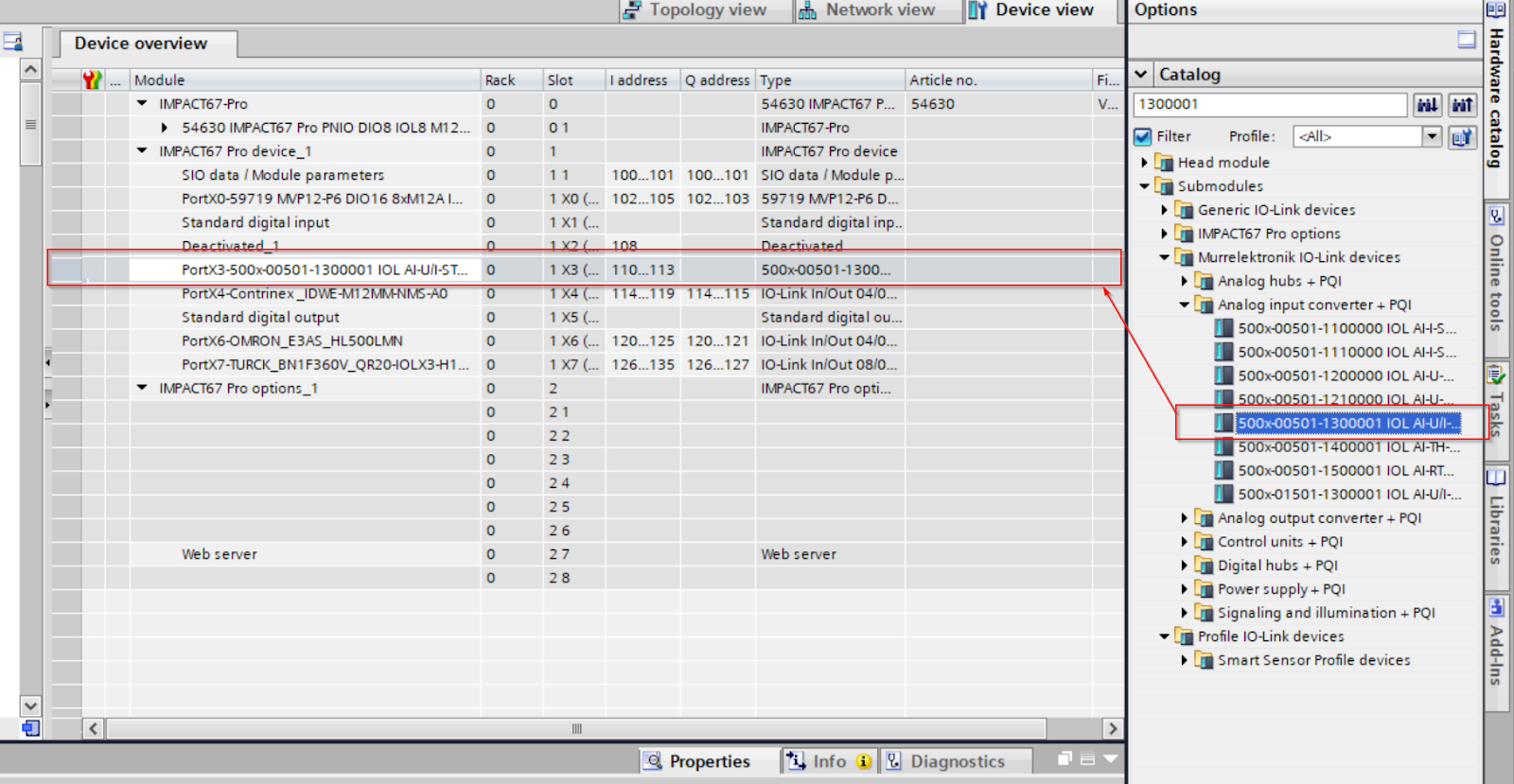Collapse Profile IO-Link devices folder
This screenshot has height=784, width=1514.
(x=1165, y=636)
